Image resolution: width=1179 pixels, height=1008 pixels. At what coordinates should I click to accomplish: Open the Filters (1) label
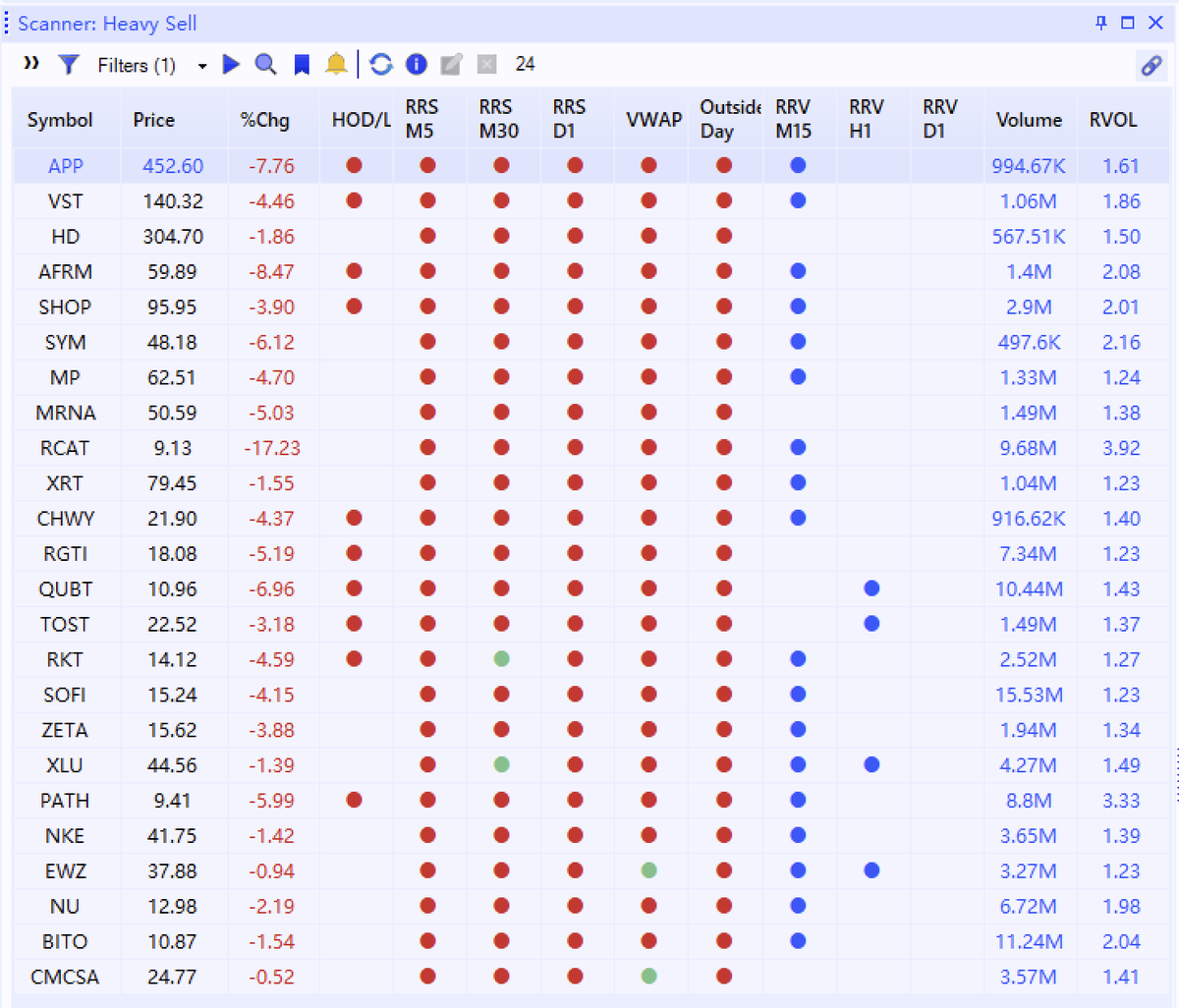pyautogui.click(x=137, y=65)
